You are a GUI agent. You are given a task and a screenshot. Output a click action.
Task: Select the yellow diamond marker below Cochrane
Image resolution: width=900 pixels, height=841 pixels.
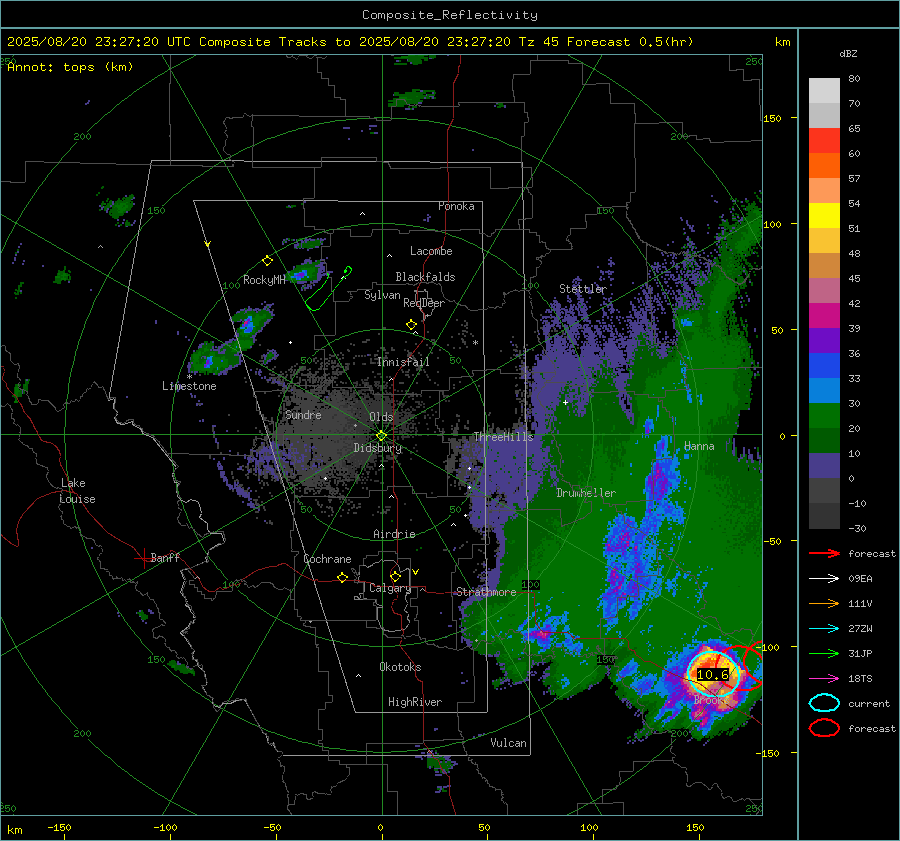point(342,577)
